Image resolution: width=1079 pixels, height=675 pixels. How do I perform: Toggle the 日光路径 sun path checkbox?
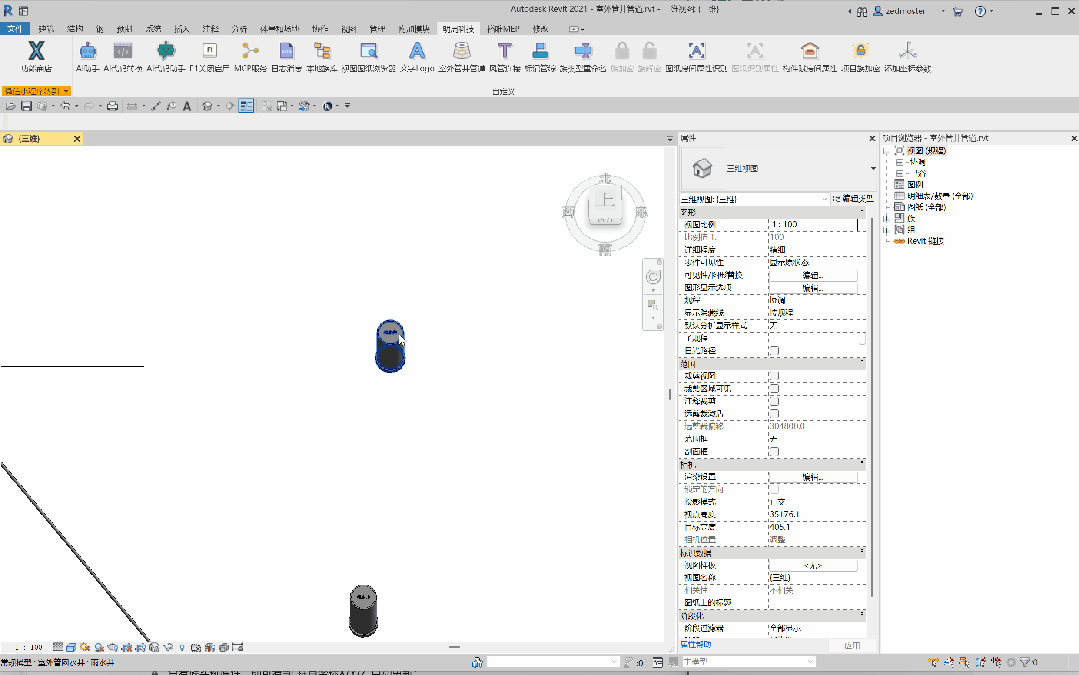(x=774, y=351)
